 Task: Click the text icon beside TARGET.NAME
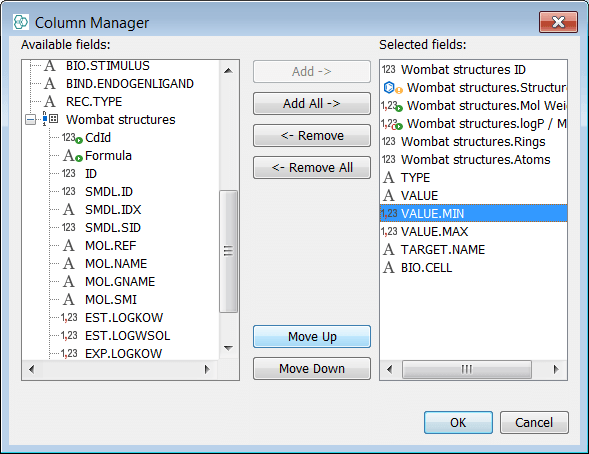[389, 250]
